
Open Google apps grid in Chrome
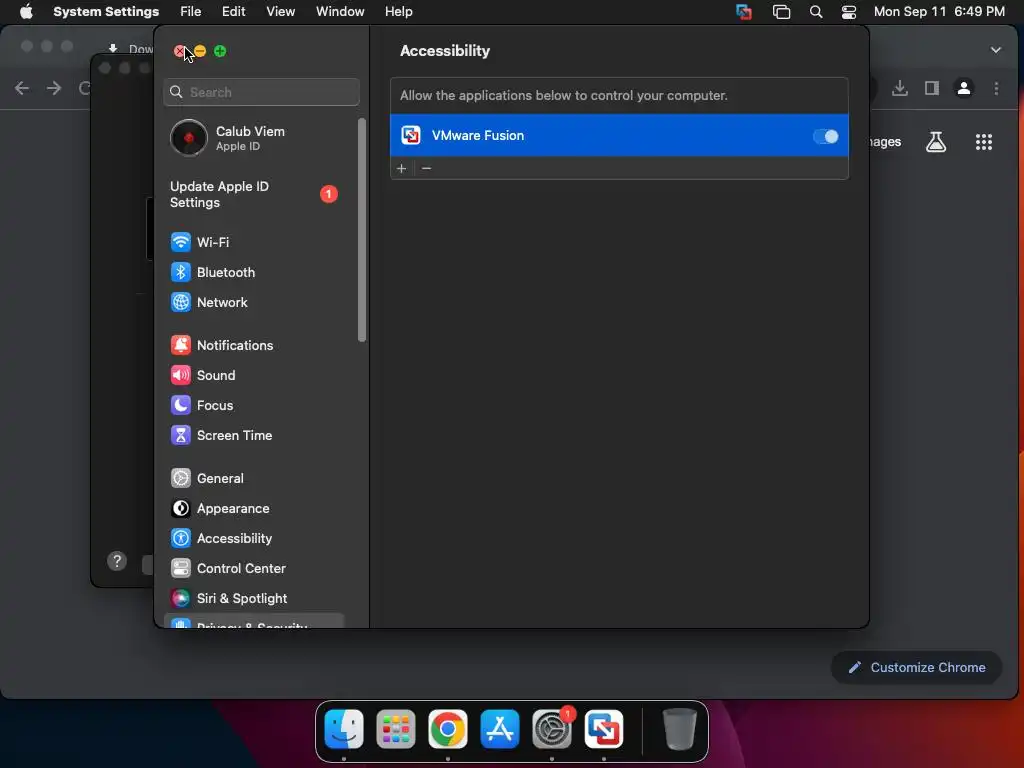(x=984, y=142)
